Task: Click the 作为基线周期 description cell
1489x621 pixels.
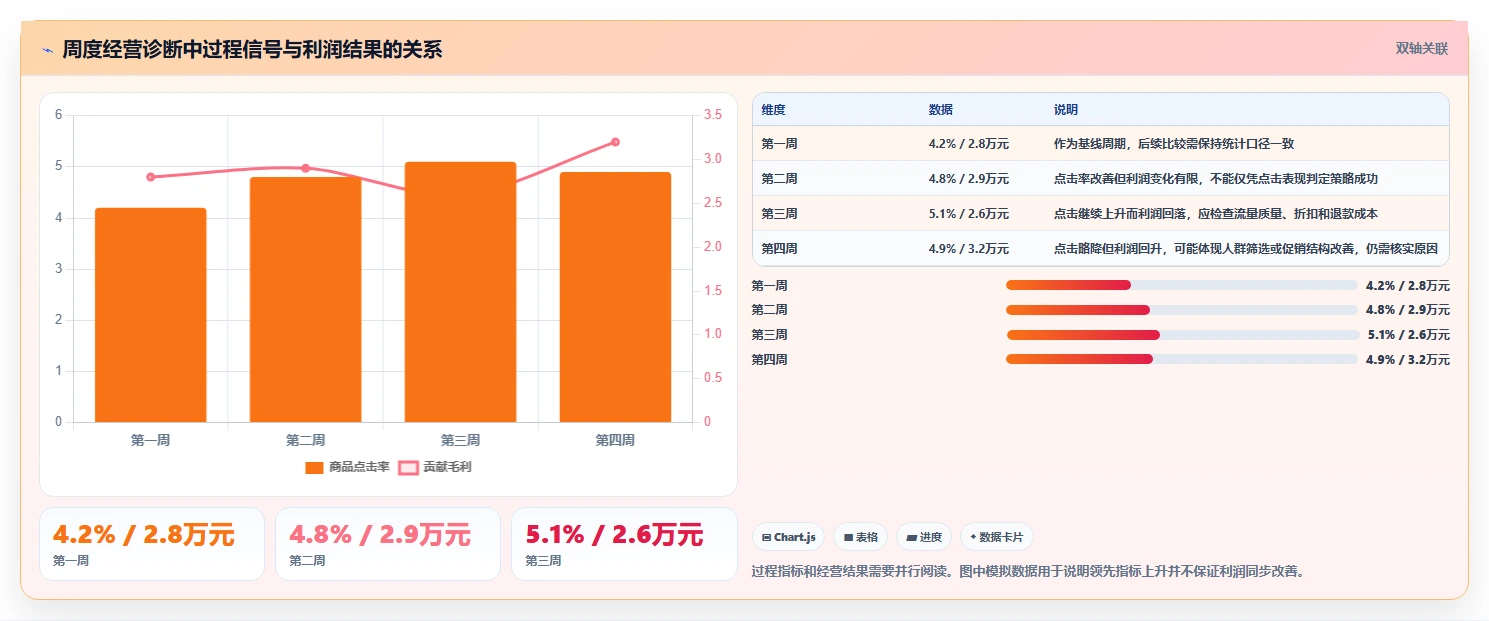Action: click(x=1174, y=144)
